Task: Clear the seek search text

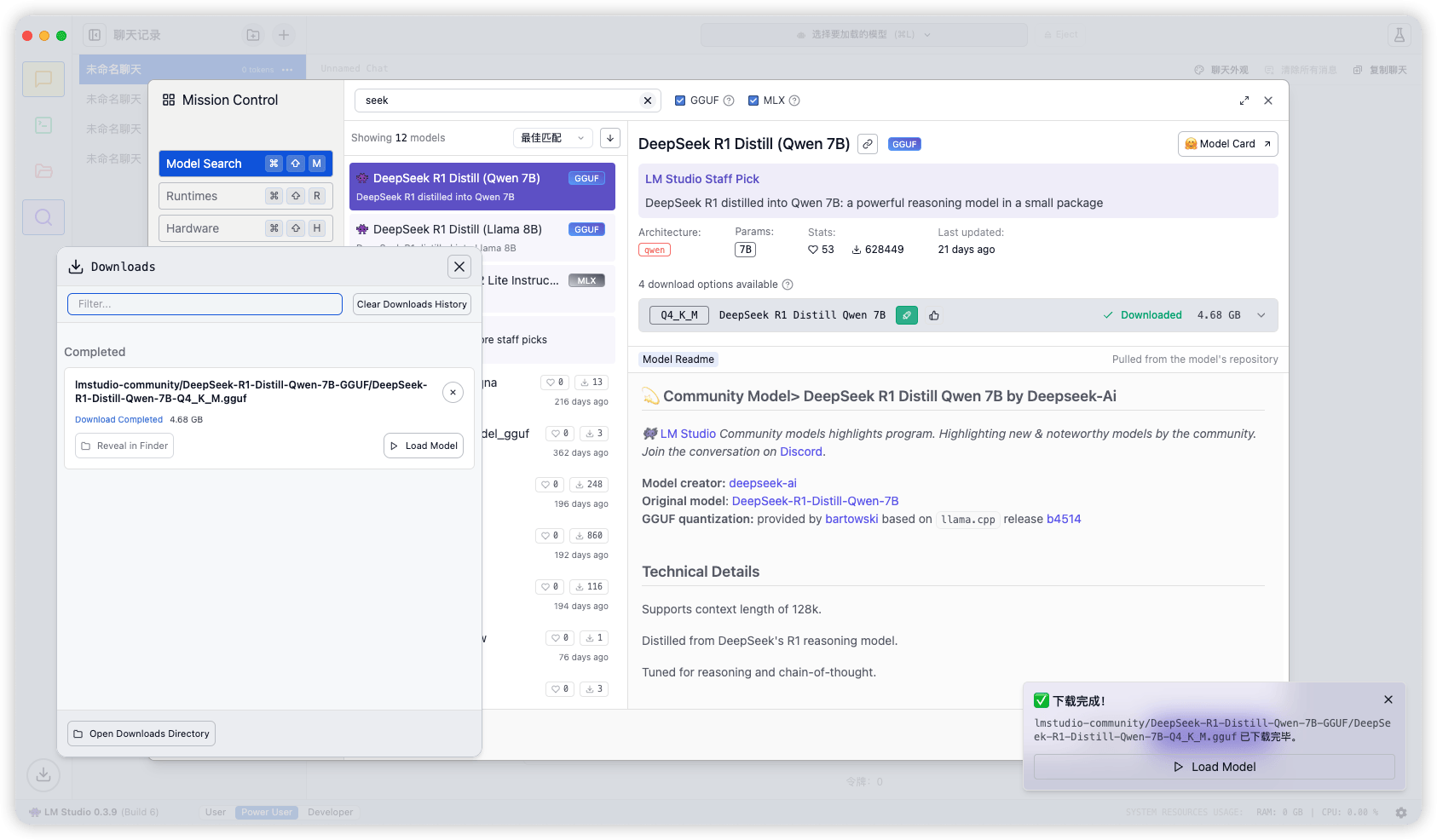Action: click(x=648, y=101)
